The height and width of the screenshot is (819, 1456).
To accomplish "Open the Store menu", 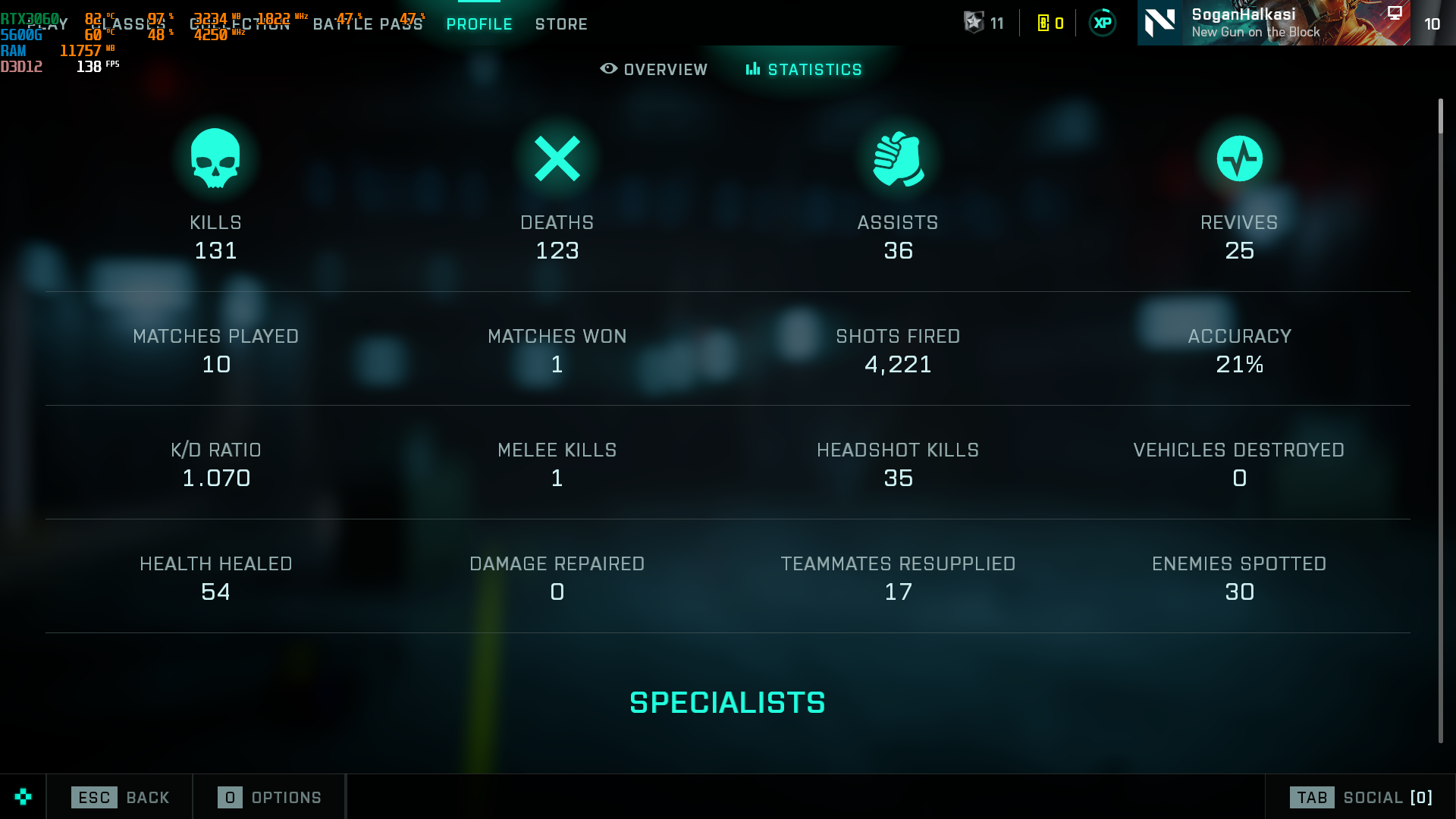I will tap(561, 24).
